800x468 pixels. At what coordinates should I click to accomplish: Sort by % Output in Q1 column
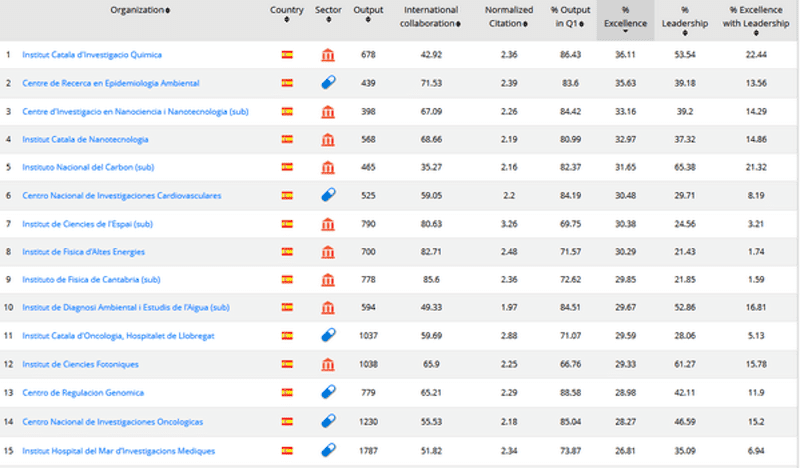(570, 16)
